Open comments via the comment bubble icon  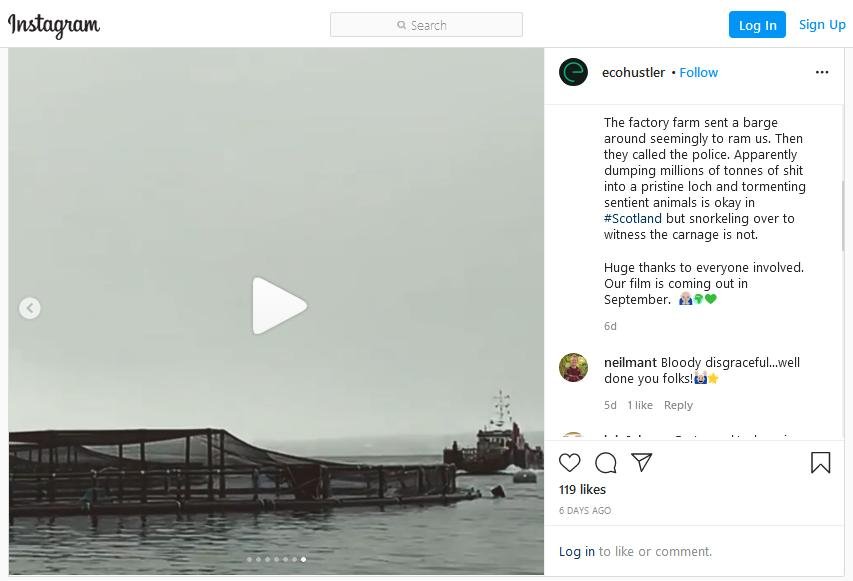pos(606,463)
